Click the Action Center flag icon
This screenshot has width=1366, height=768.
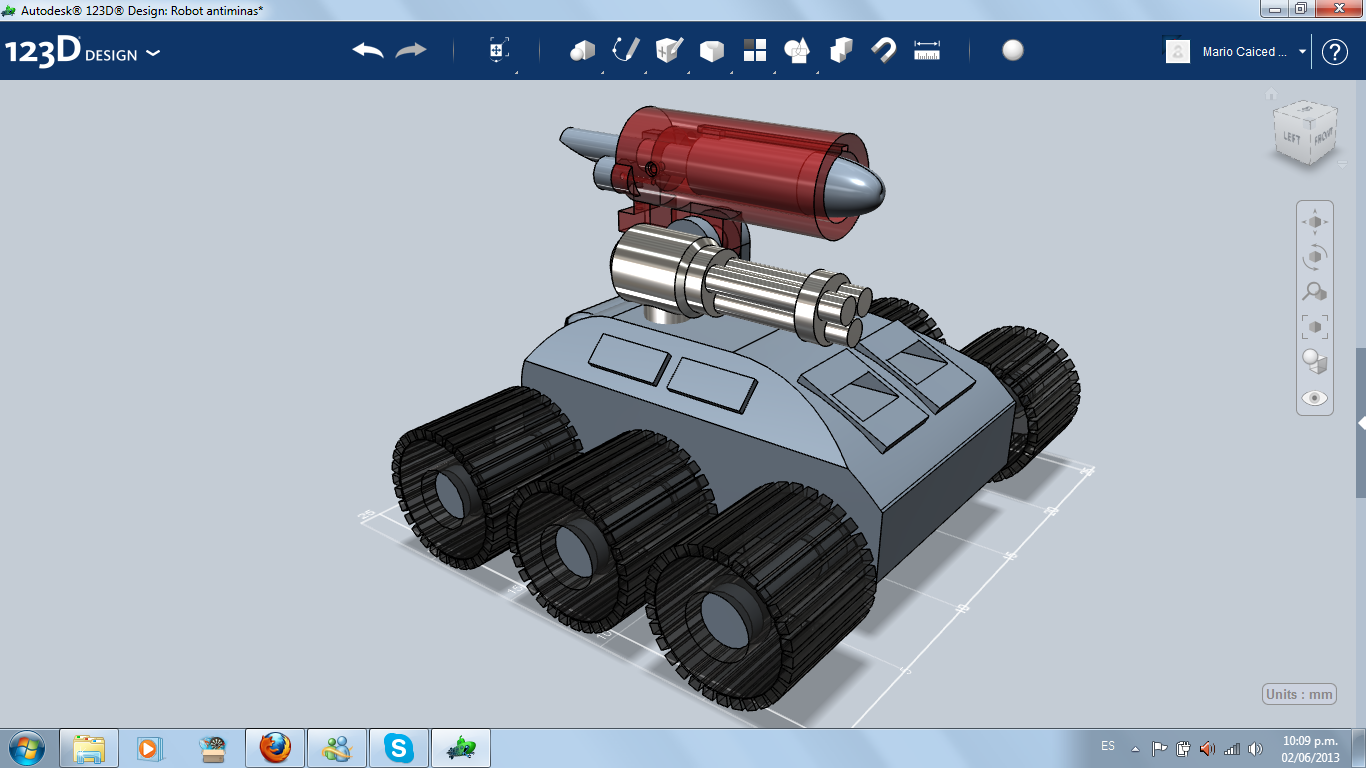pos(1160,748)
